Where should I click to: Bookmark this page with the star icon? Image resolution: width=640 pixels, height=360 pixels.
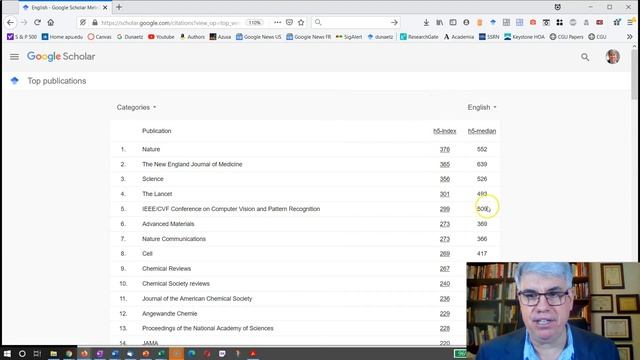(301, 22)
